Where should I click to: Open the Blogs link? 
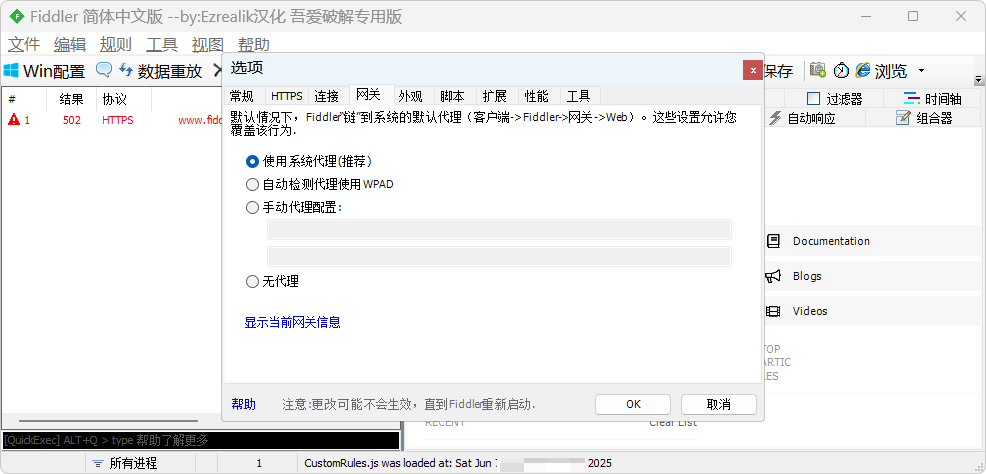tap(807, 276)
